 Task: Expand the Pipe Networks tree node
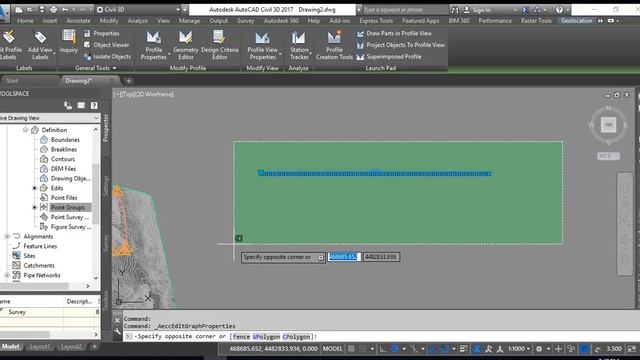click(7, 276)
